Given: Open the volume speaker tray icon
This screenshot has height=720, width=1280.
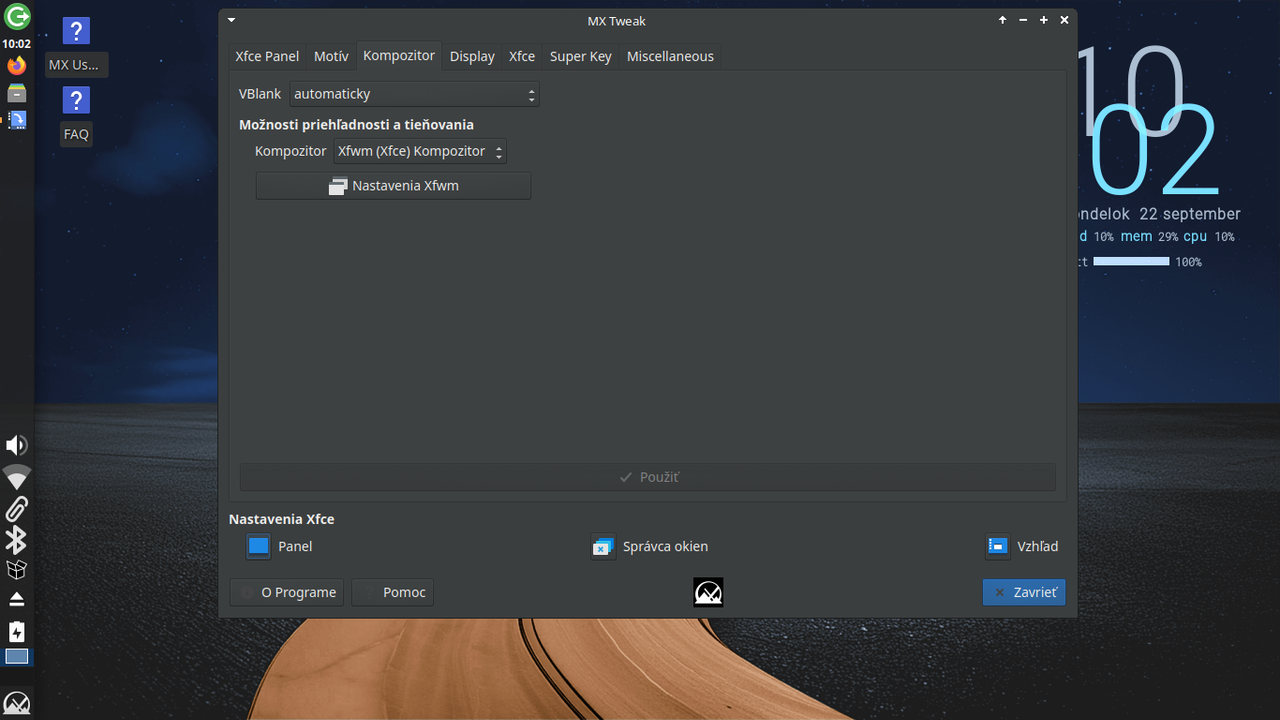Looking at the screenshot, I should tap(17, 445).
